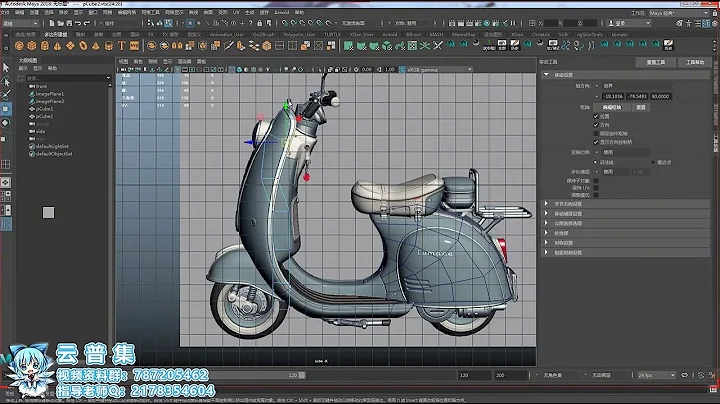720x404 pixels.
Task: Switch to the 多边形建模 shelf tab
Action: click(56, 34)
